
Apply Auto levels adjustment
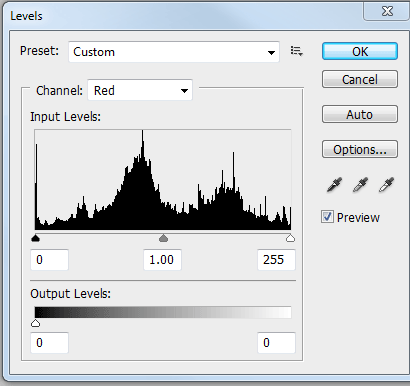coord(360,114)
